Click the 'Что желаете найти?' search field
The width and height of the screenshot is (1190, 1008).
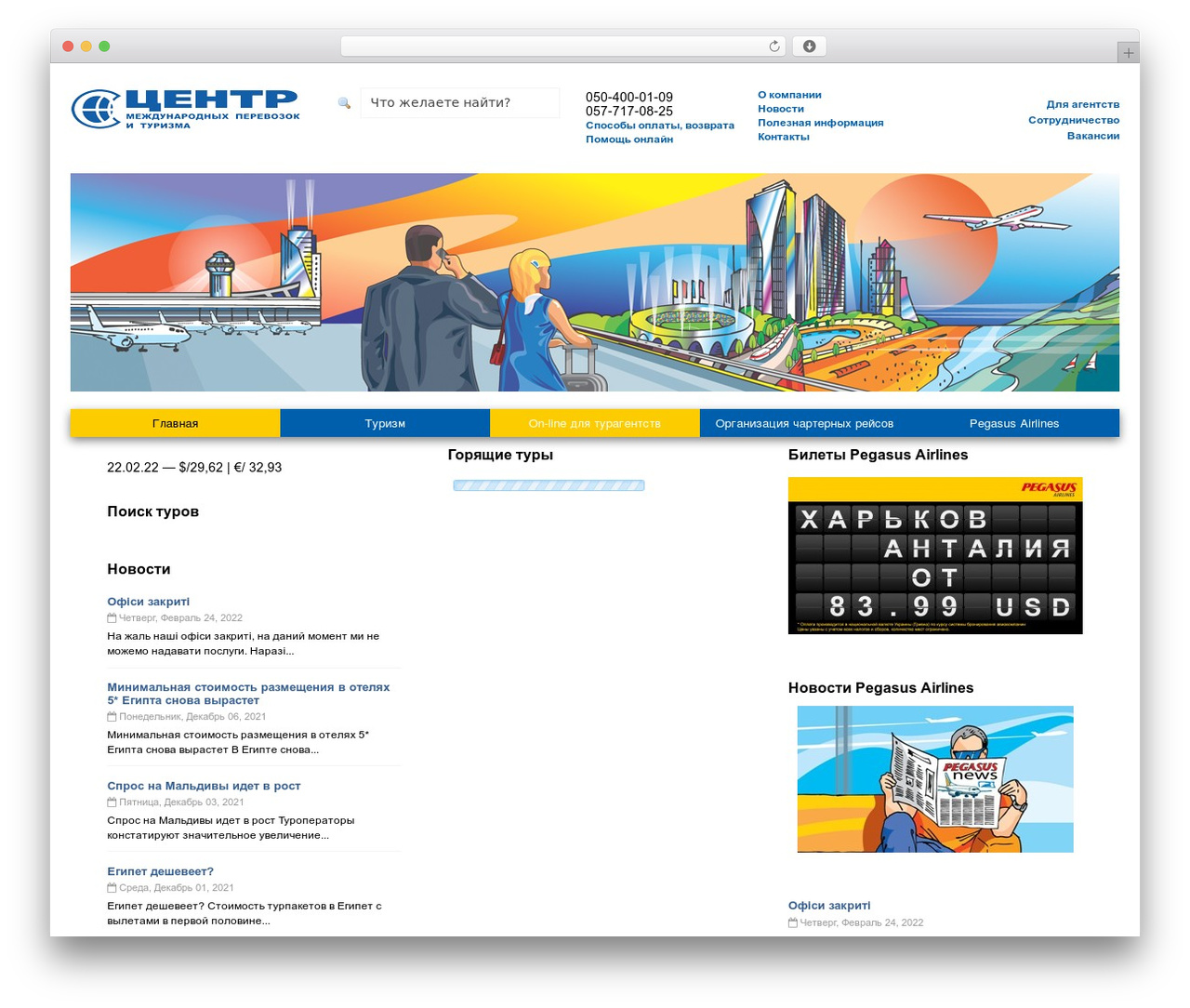pos(459,102)
